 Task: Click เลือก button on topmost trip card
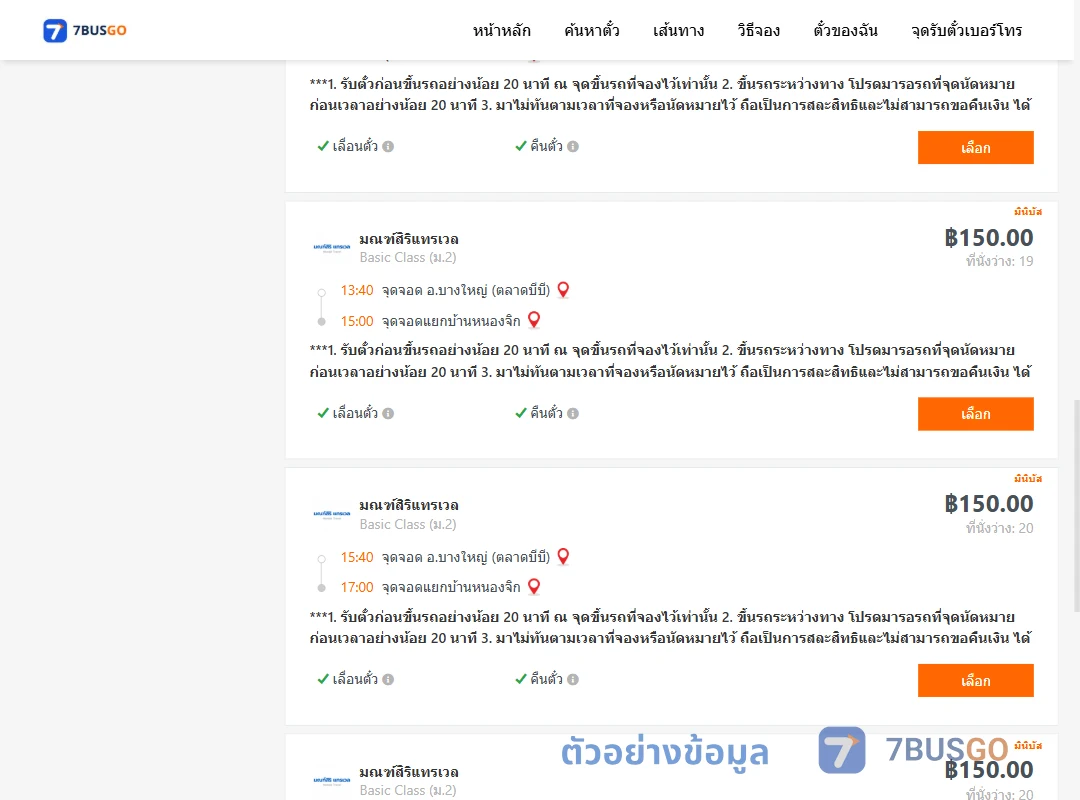tap(975, 147)
